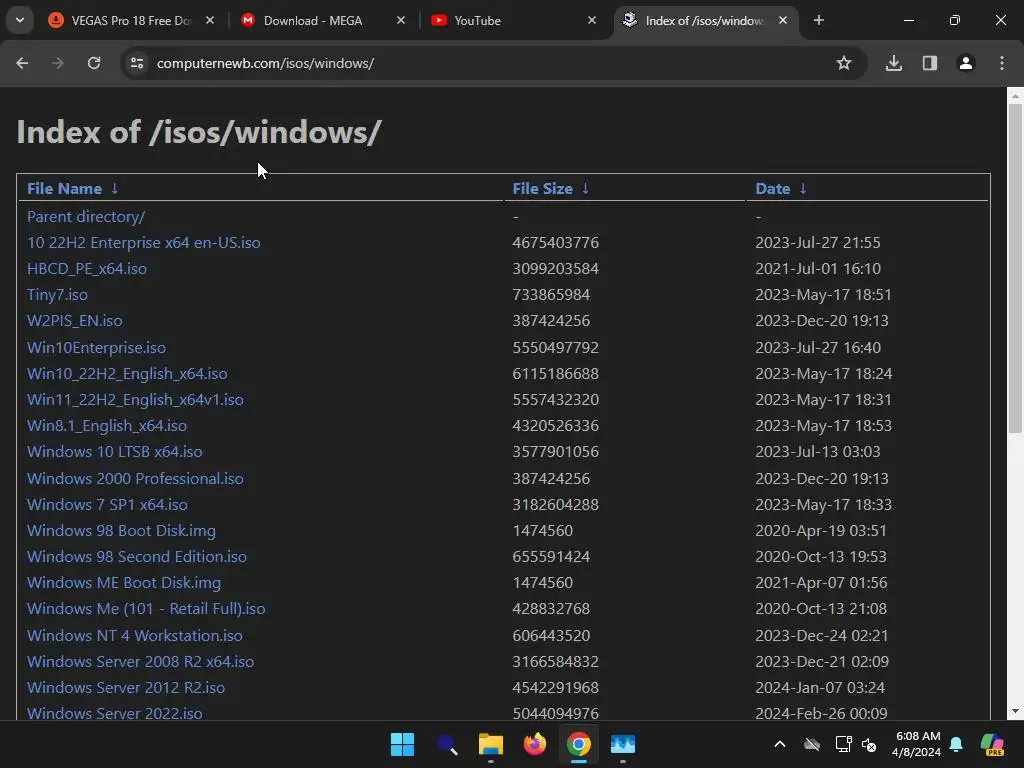View site information icon in address bar
Image resolution: width=1024 pixels, height=768 pixels.
point(137,63)
